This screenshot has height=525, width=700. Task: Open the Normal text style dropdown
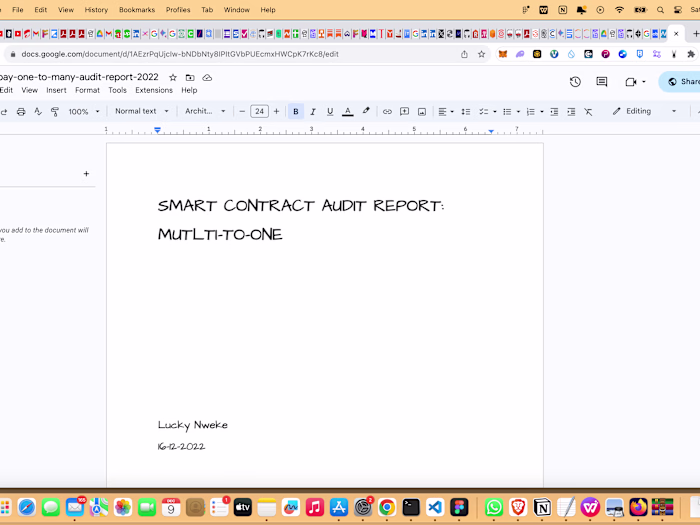point(142,111)
